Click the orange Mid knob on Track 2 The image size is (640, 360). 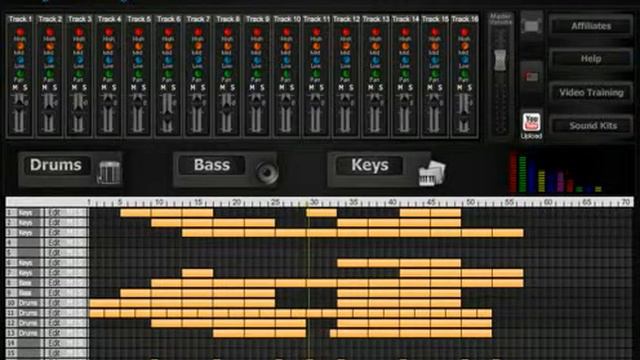pos(49,47)
